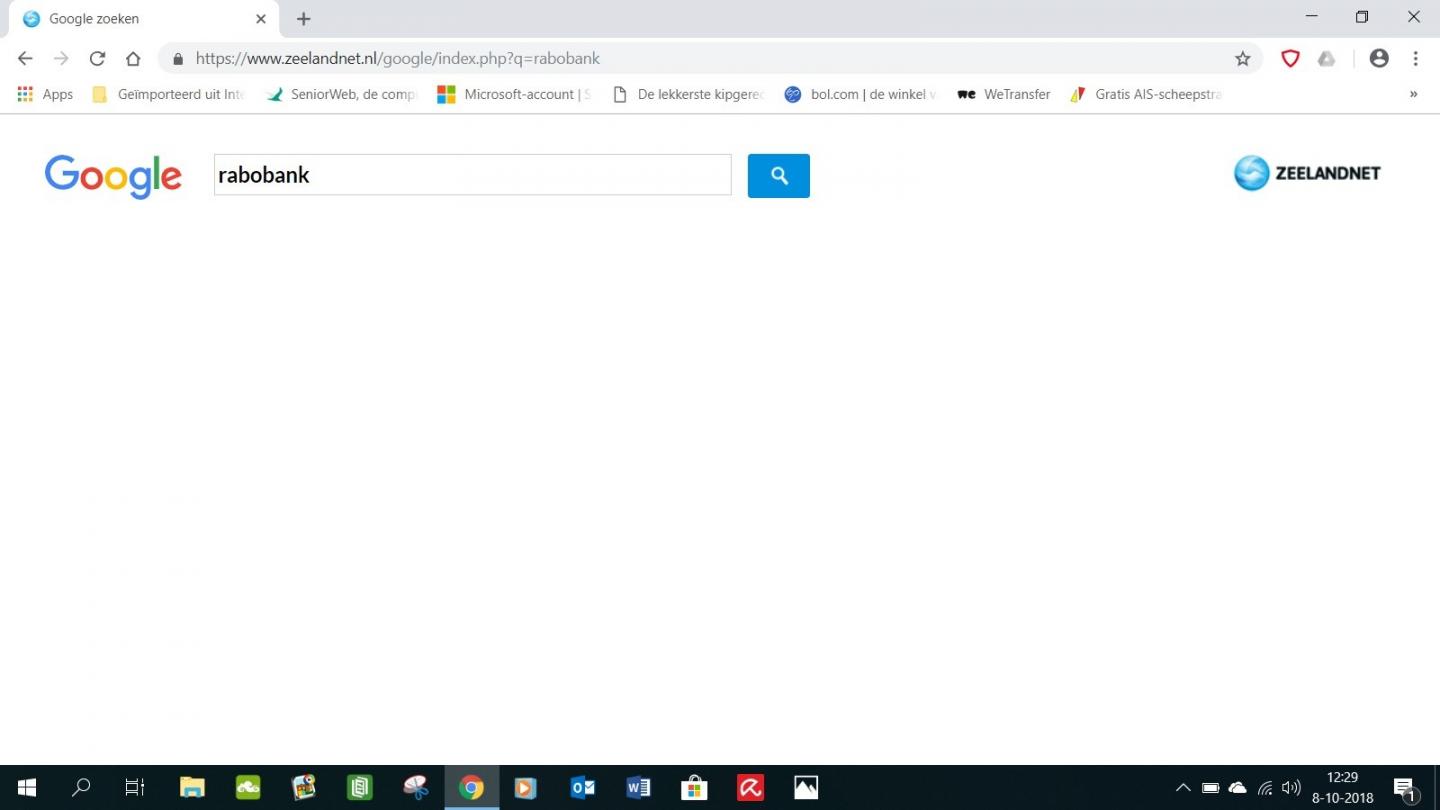Click the Google logo

113,176
